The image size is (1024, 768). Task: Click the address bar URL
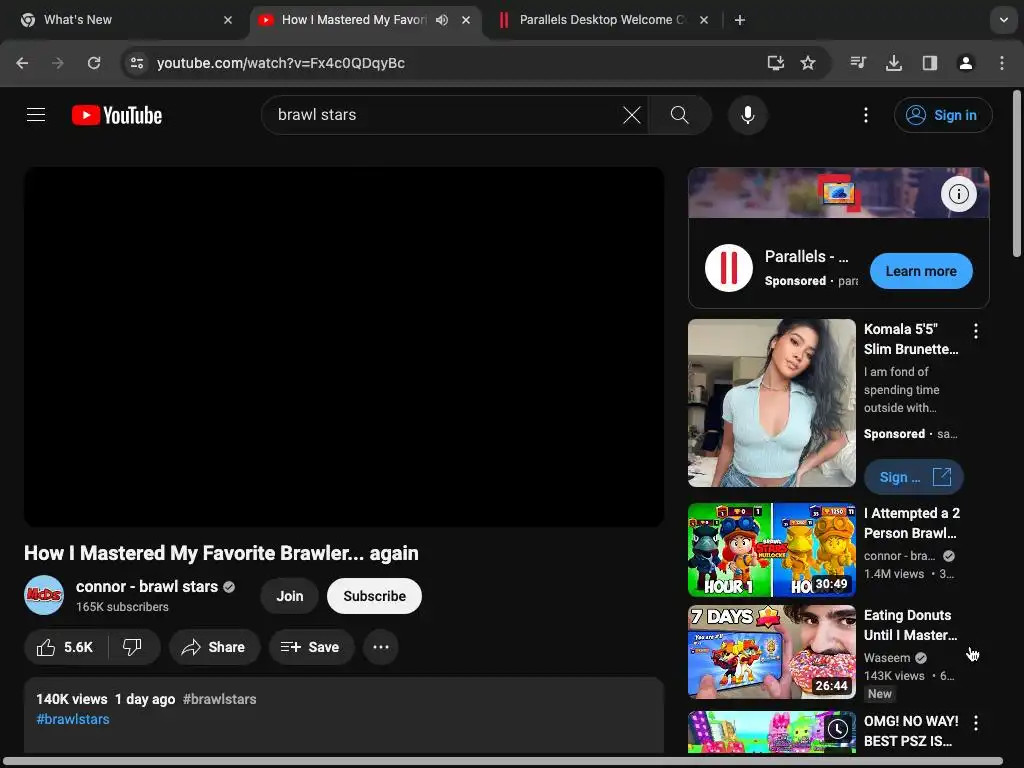click(x=281, y=63)
